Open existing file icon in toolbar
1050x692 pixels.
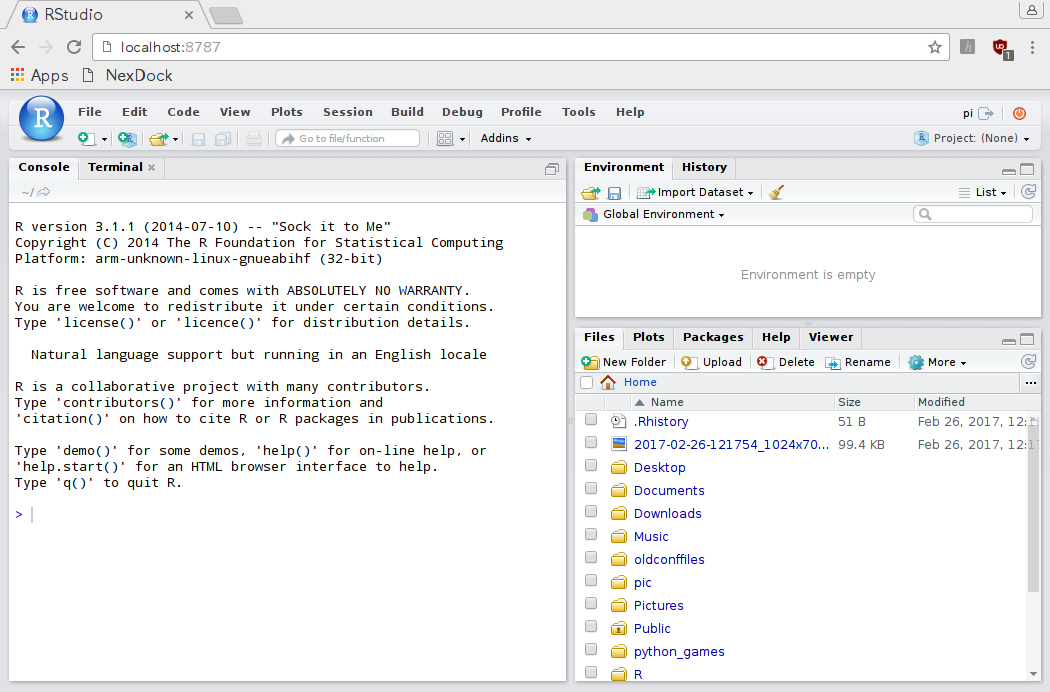click(159, 139)
